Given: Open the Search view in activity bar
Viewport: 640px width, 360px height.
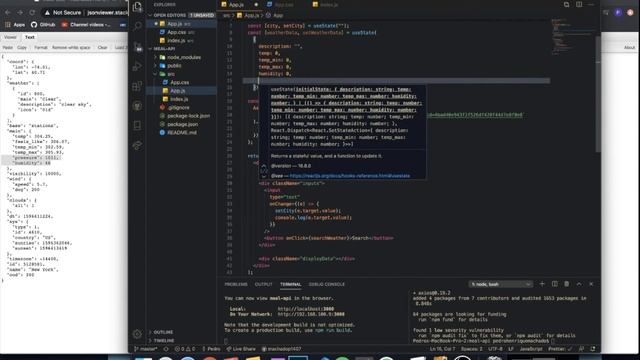Looking at the screenshot, I should (138, 26).
